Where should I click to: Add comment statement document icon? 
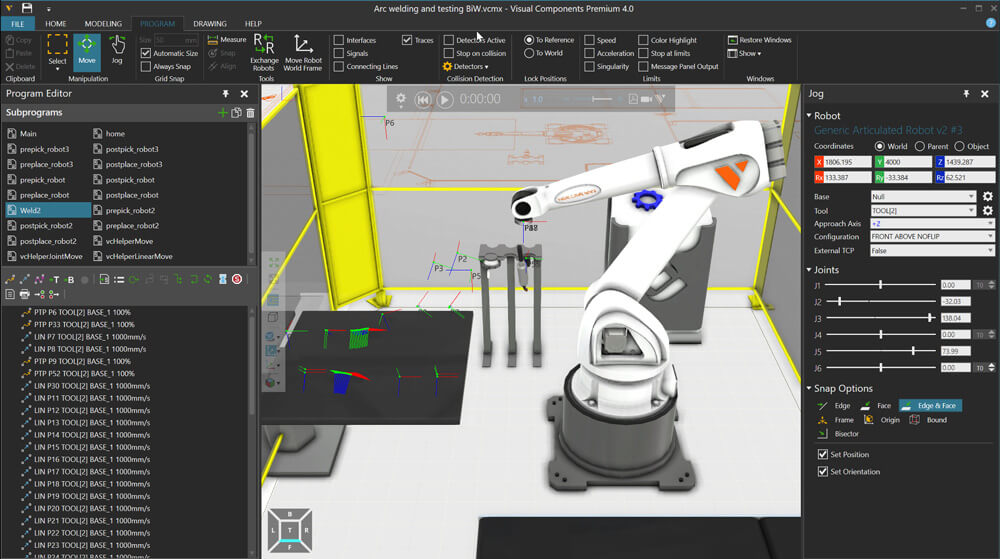point(10,294)
